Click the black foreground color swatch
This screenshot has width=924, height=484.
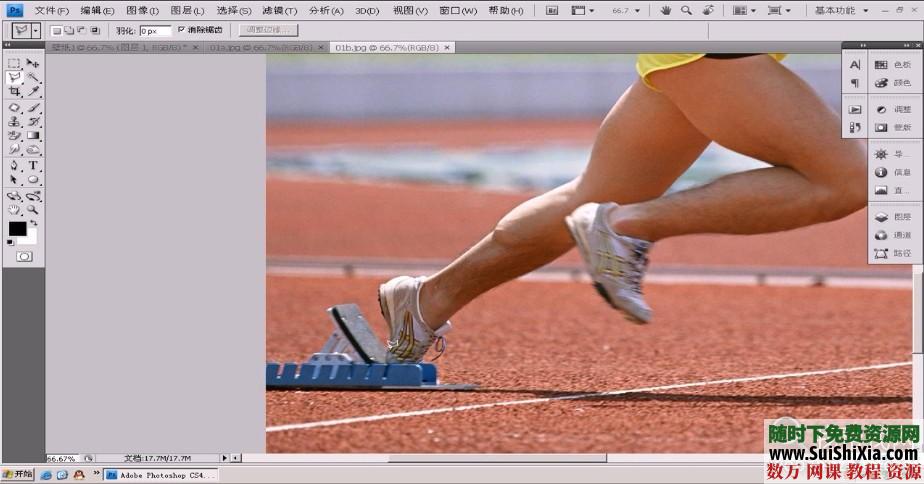click(x=17, y=229)
